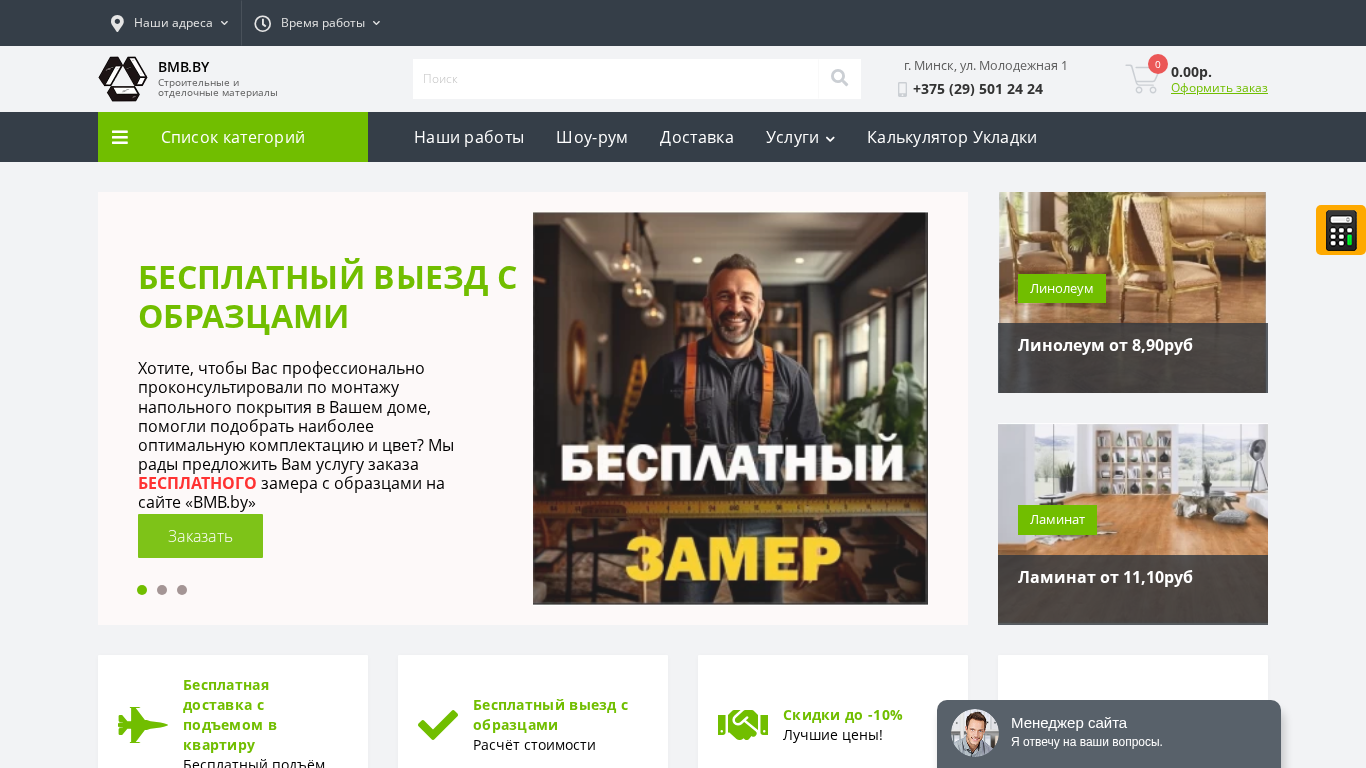Click the 0.00р. cart total

point(1191,72)
